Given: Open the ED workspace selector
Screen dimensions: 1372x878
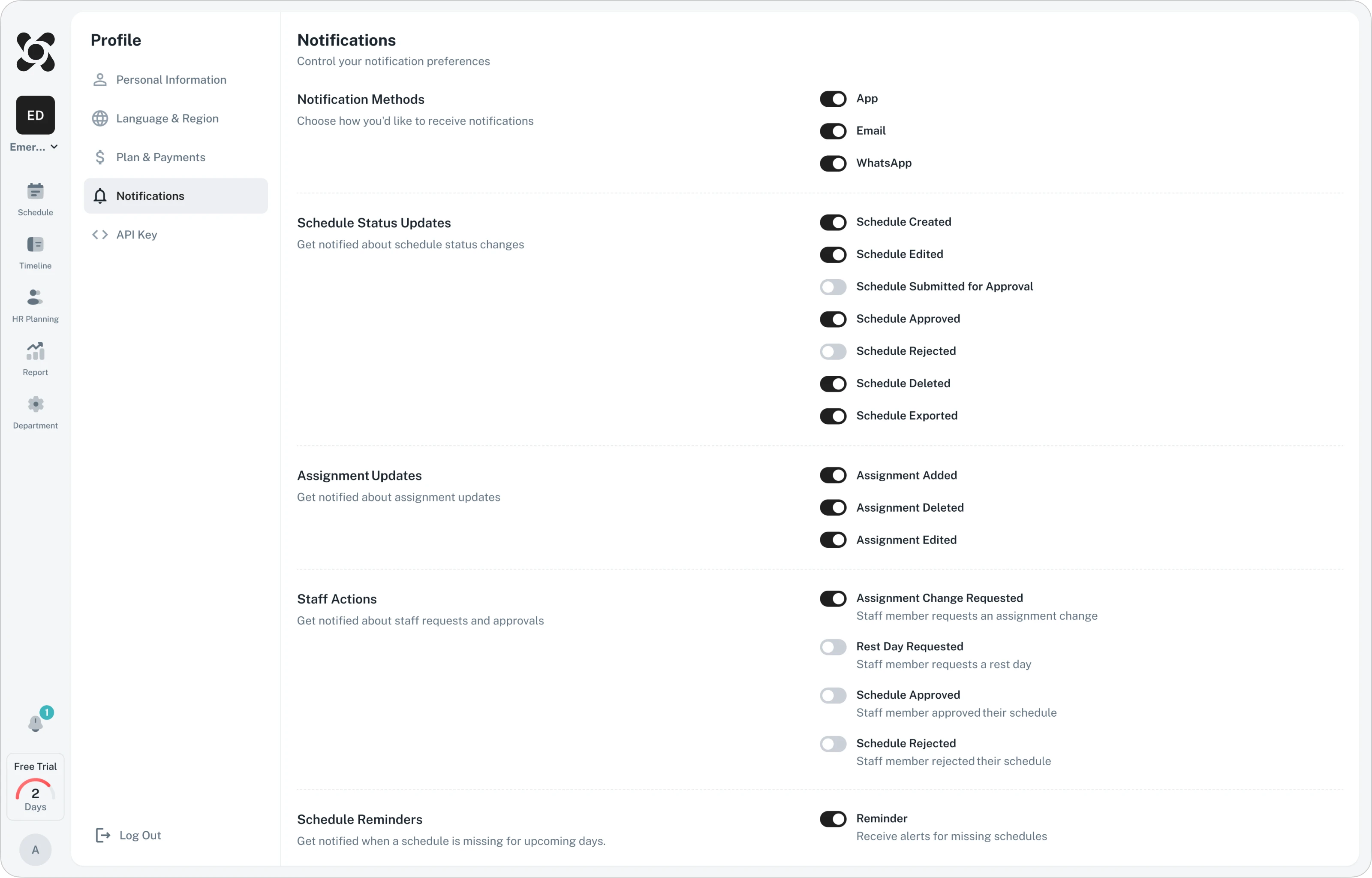Looking at the screenshot, I should [x=35, y=115].
